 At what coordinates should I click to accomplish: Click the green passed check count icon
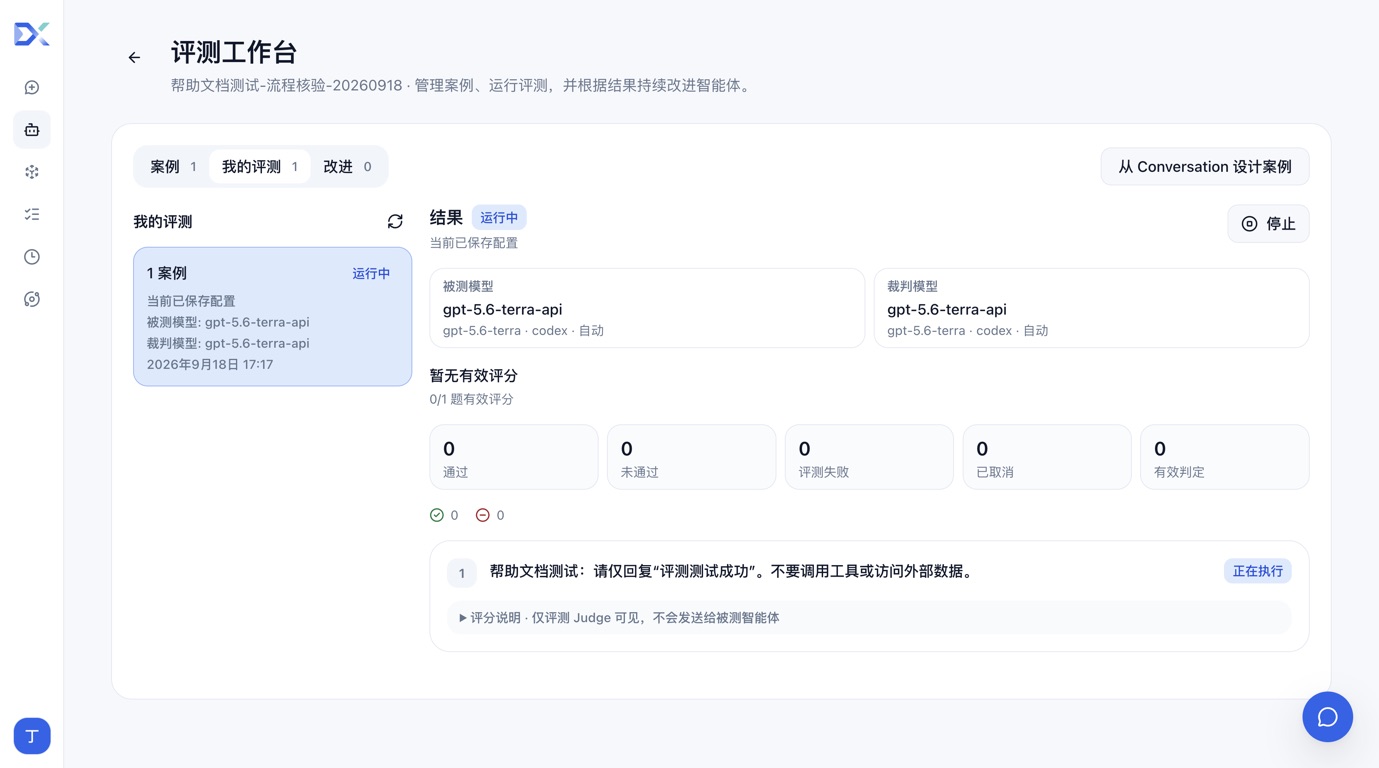click(437, 515)
